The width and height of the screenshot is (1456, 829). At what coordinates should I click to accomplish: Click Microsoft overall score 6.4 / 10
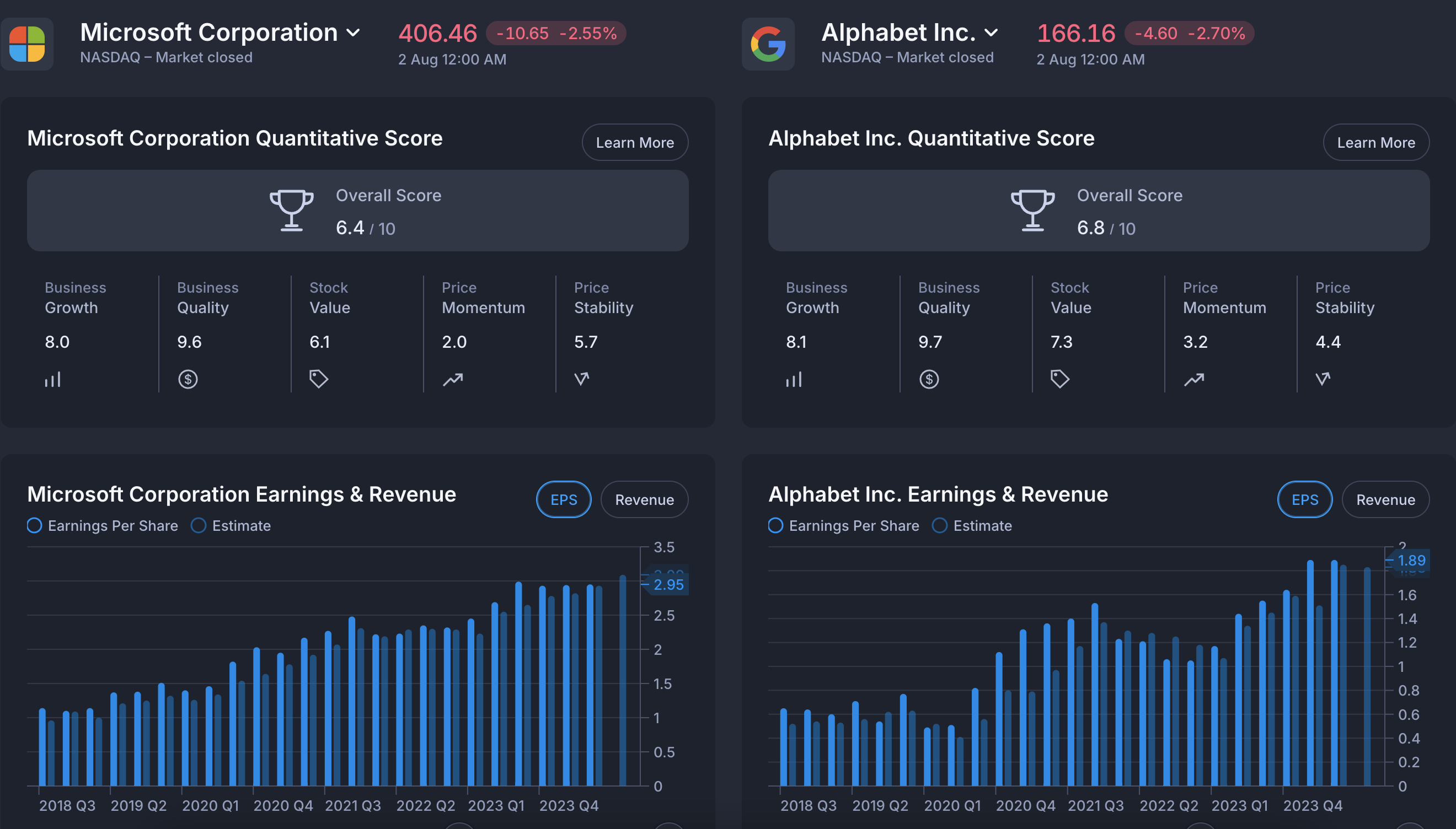(x=365, y=228)
